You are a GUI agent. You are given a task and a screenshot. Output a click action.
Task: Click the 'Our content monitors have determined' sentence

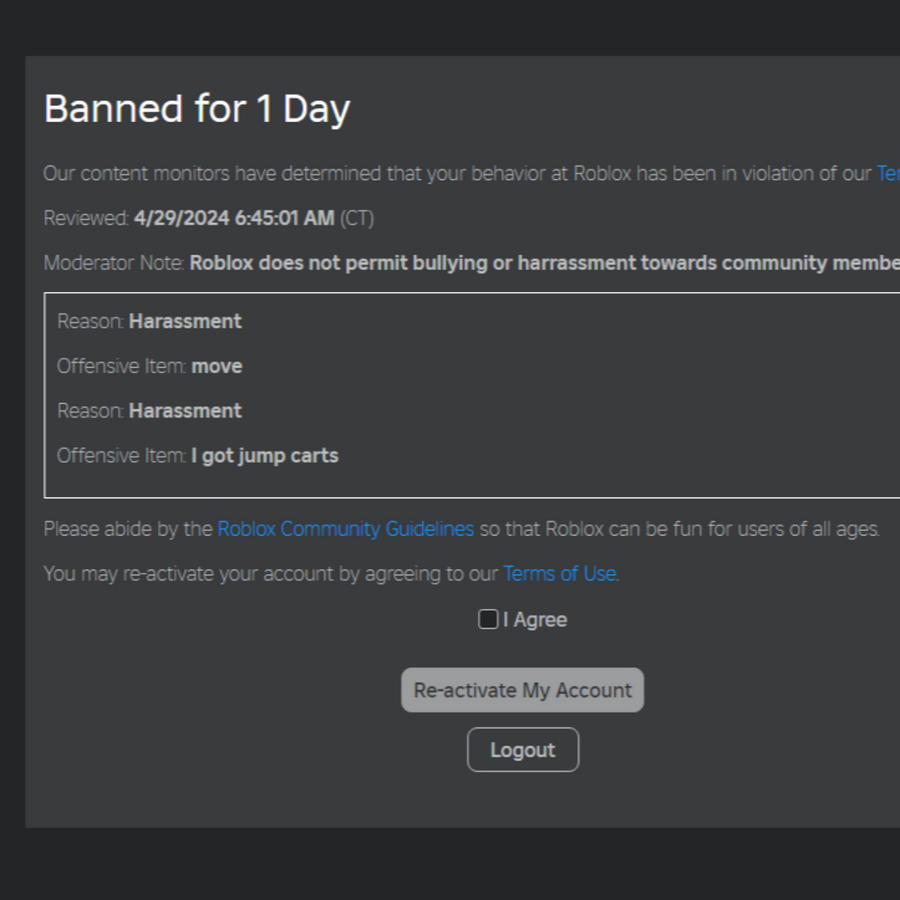pyautogui.click(x=457, y=173)
